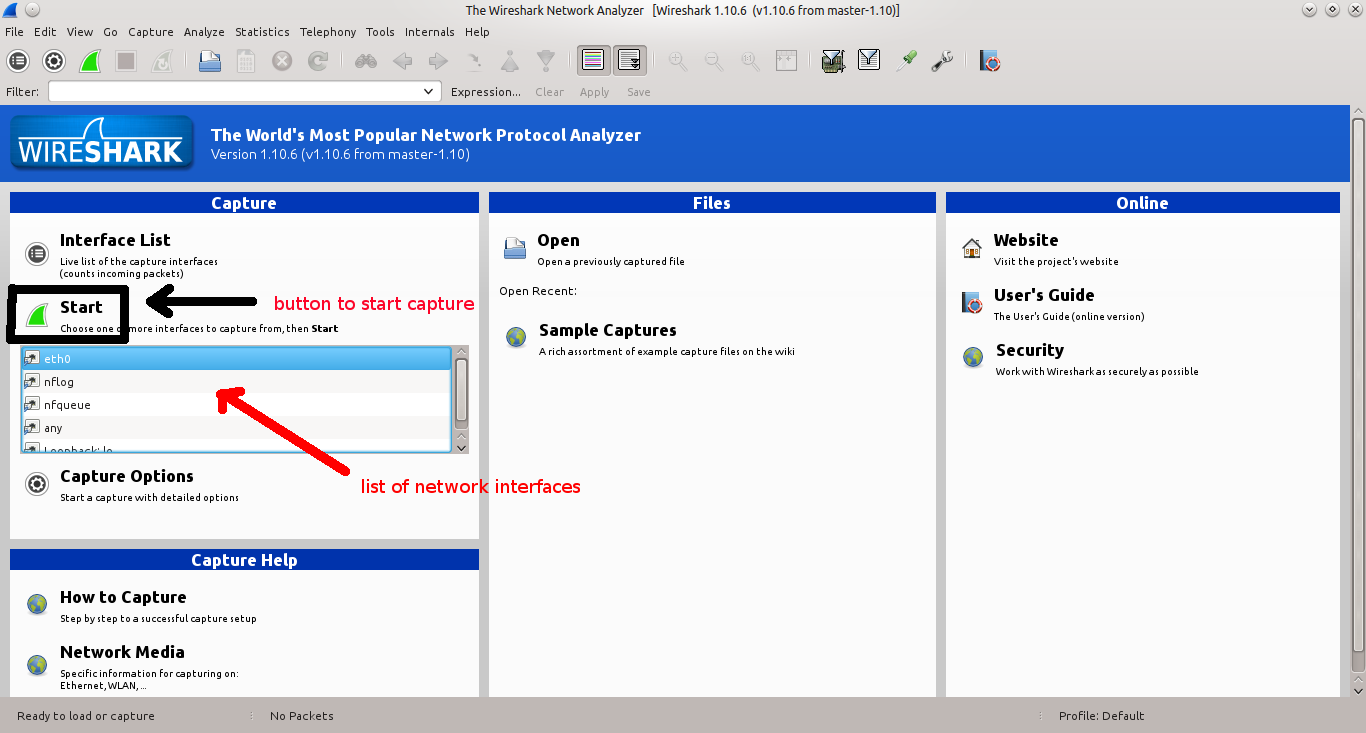Open Interface List on the welcome page
1366x733 pixels.
pos(115,240)
